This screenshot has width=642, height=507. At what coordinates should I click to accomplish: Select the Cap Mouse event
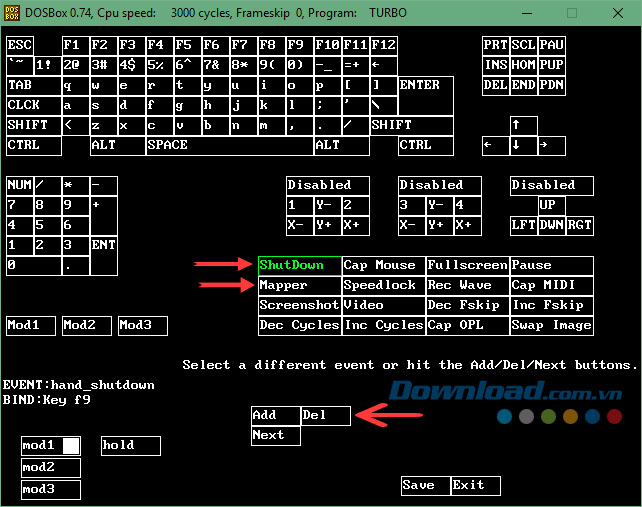pyautogui.click(x=384, y=266)
